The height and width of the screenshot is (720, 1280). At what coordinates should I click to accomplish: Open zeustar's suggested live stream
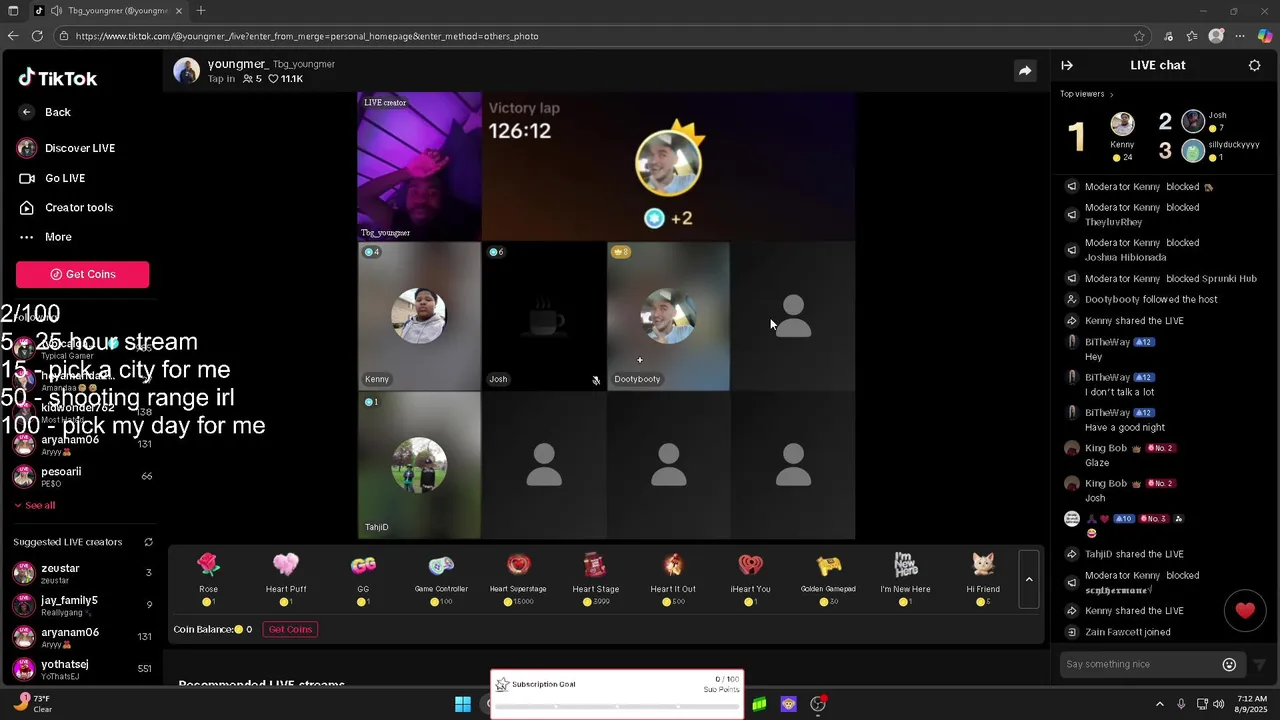click(82, 573)
